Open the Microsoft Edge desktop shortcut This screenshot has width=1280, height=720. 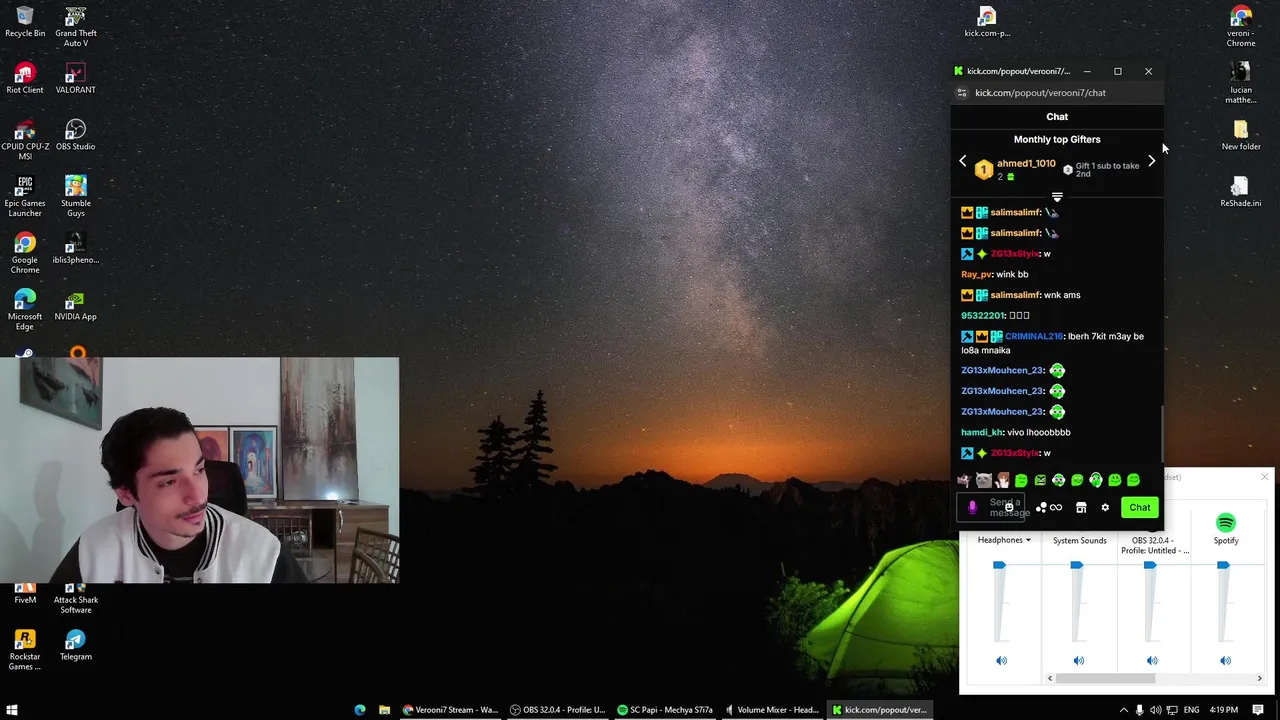[25, 310]
